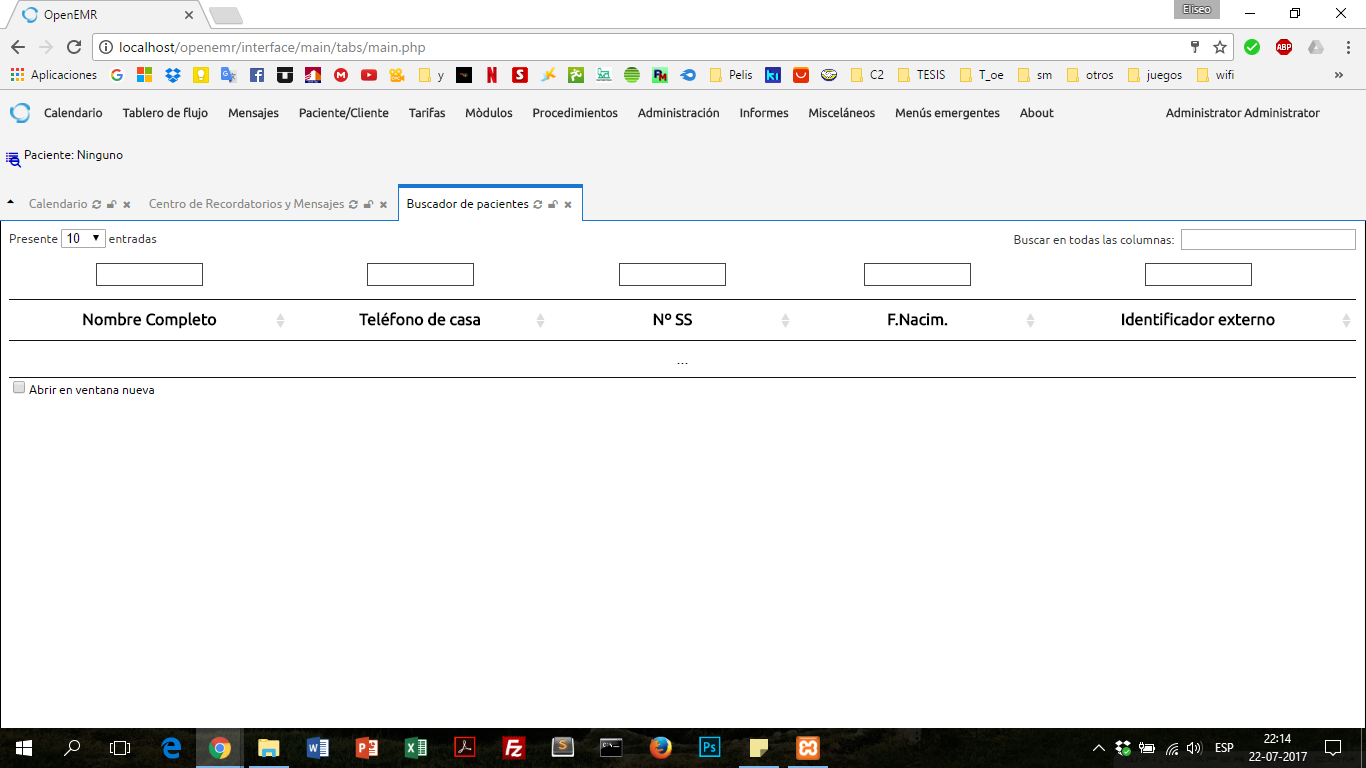This screenshot has width=1366, height=768.
Task: Open the Menús emergentes menu
Action: 947,113
